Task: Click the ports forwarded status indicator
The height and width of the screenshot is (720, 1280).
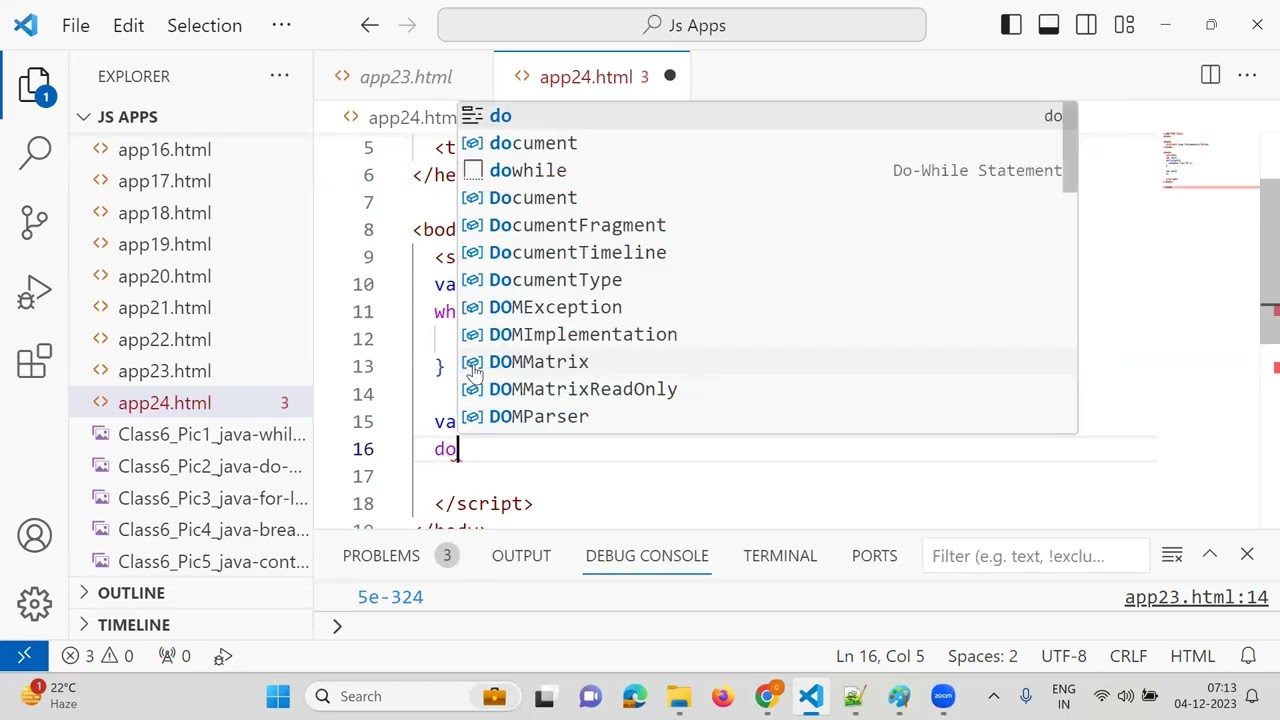Action: [x=175, y=656]
